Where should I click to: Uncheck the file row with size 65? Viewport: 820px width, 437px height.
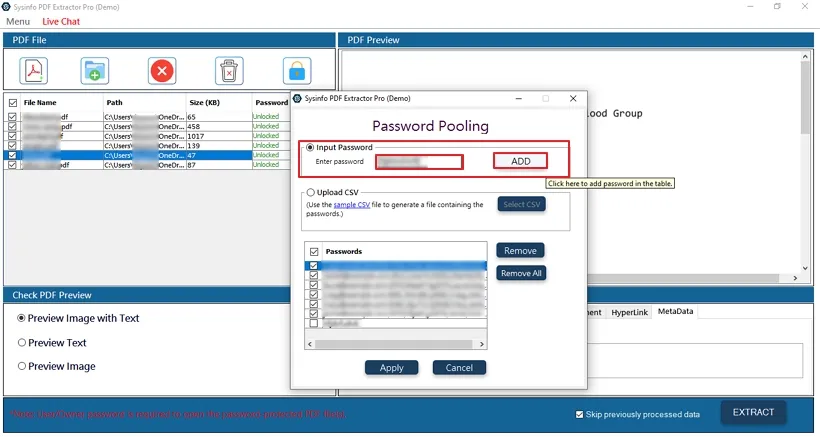(x=12, y=117)
